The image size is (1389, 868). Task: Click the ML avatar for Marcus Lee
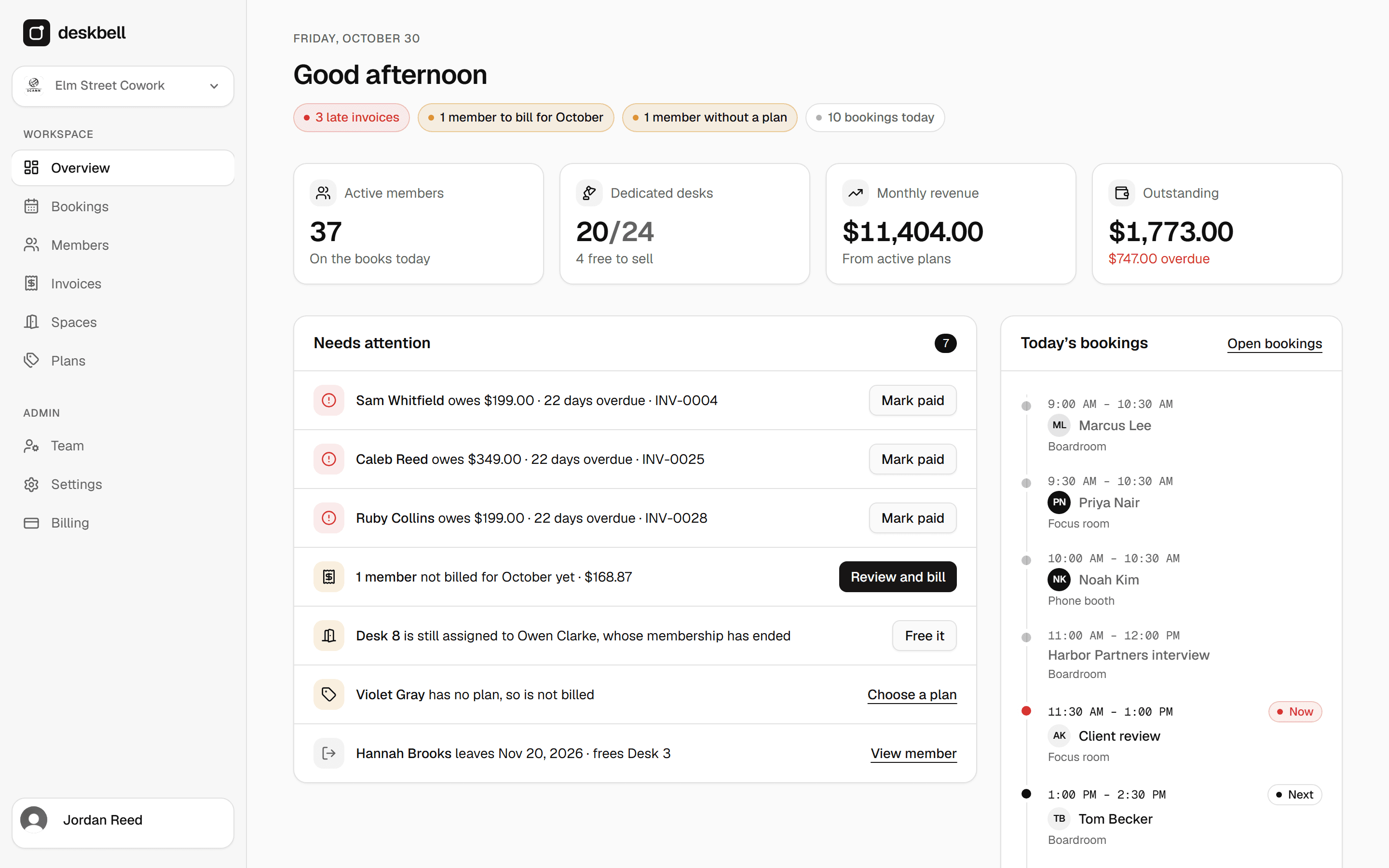pyautogui.click(x=1059, y=425)
